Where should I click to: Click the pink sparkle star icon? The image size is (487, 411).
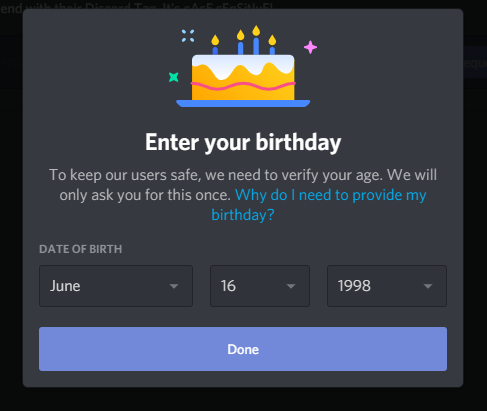(310, 47)
